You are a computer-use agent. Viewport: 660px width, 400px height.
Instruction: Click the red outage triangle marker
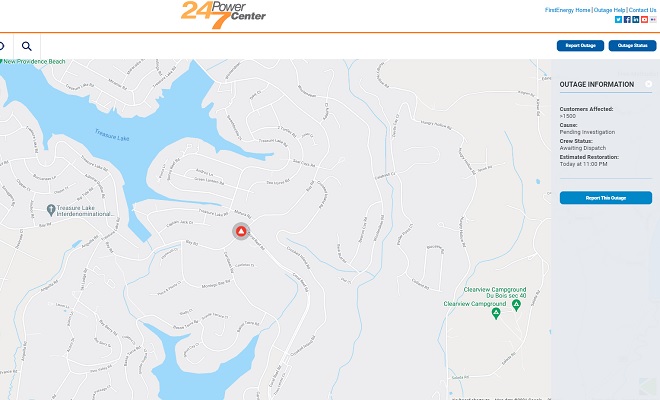pos(241,231)
